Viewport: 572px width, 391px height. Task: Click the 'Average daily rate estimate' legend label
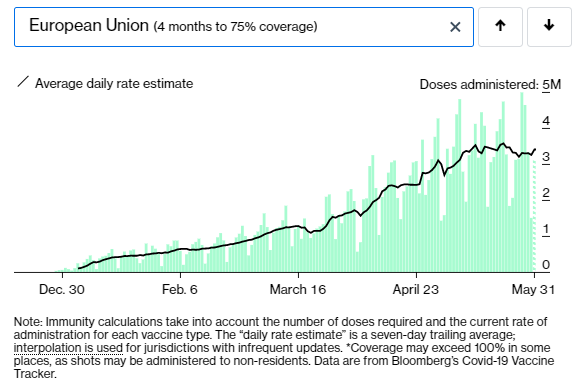click(x=114, y=84)
